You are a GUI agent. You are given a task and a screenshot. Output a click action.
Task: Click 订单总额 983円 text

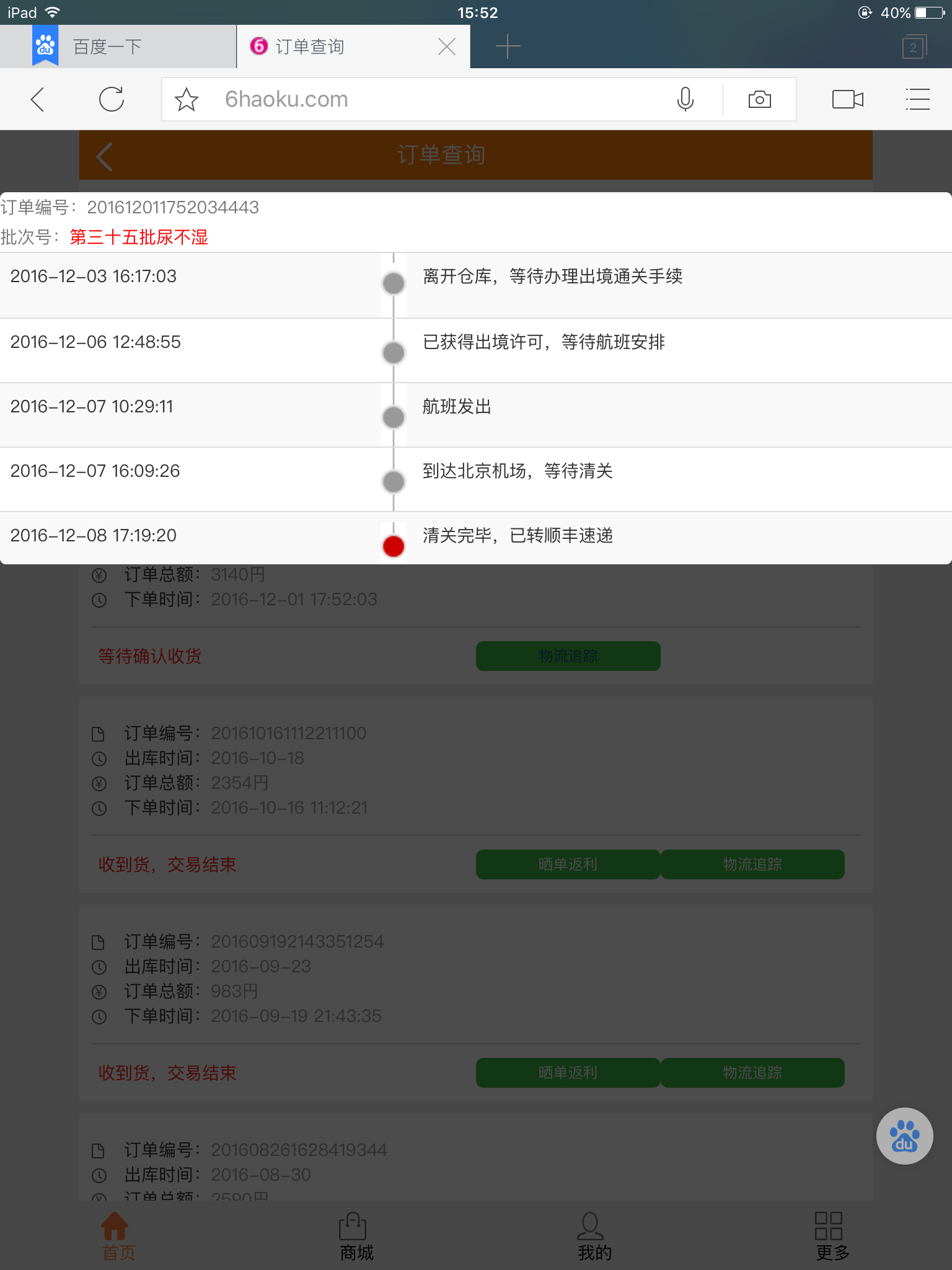coord(191,991)
